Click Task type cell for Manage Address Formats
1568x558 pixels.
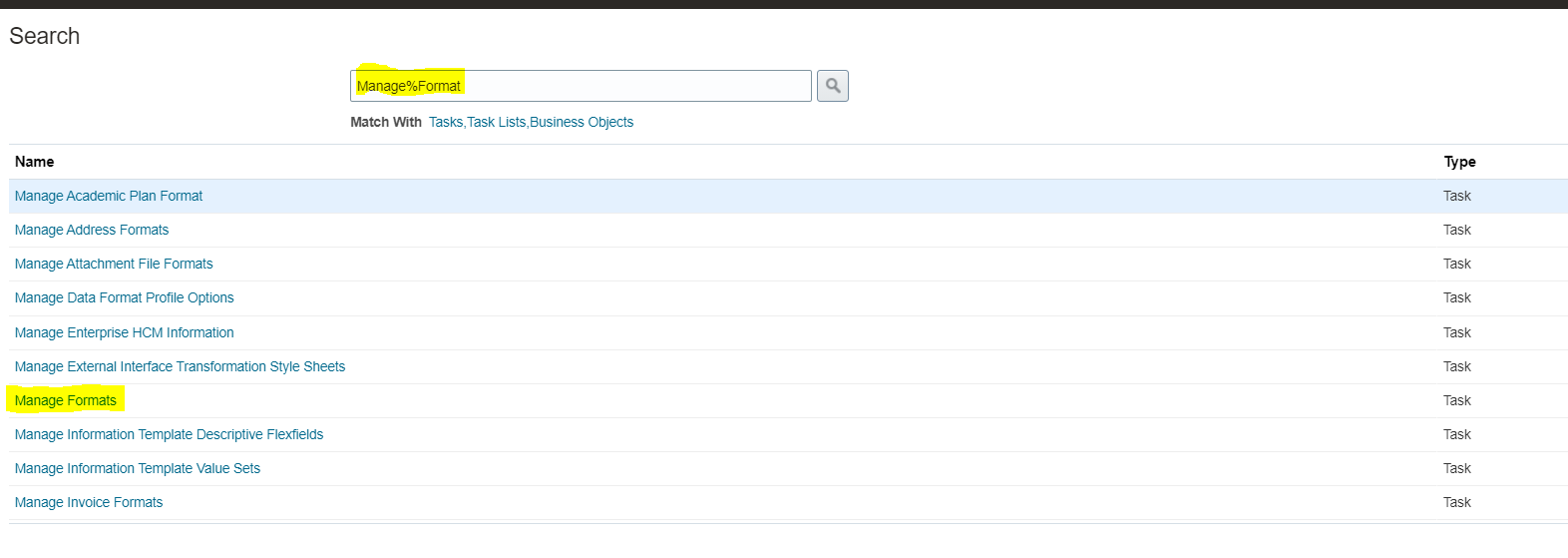coord(1457,230)
